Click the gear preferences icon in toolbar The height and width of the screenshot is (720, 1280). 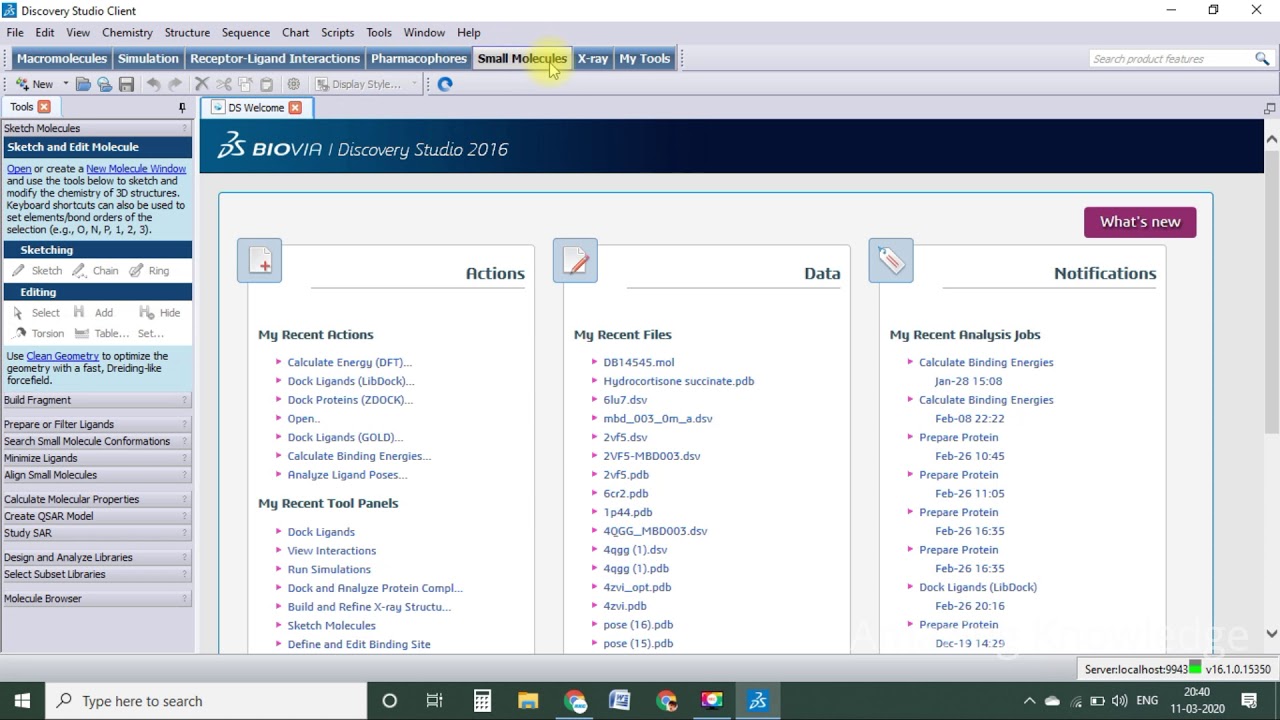(293, 84)
